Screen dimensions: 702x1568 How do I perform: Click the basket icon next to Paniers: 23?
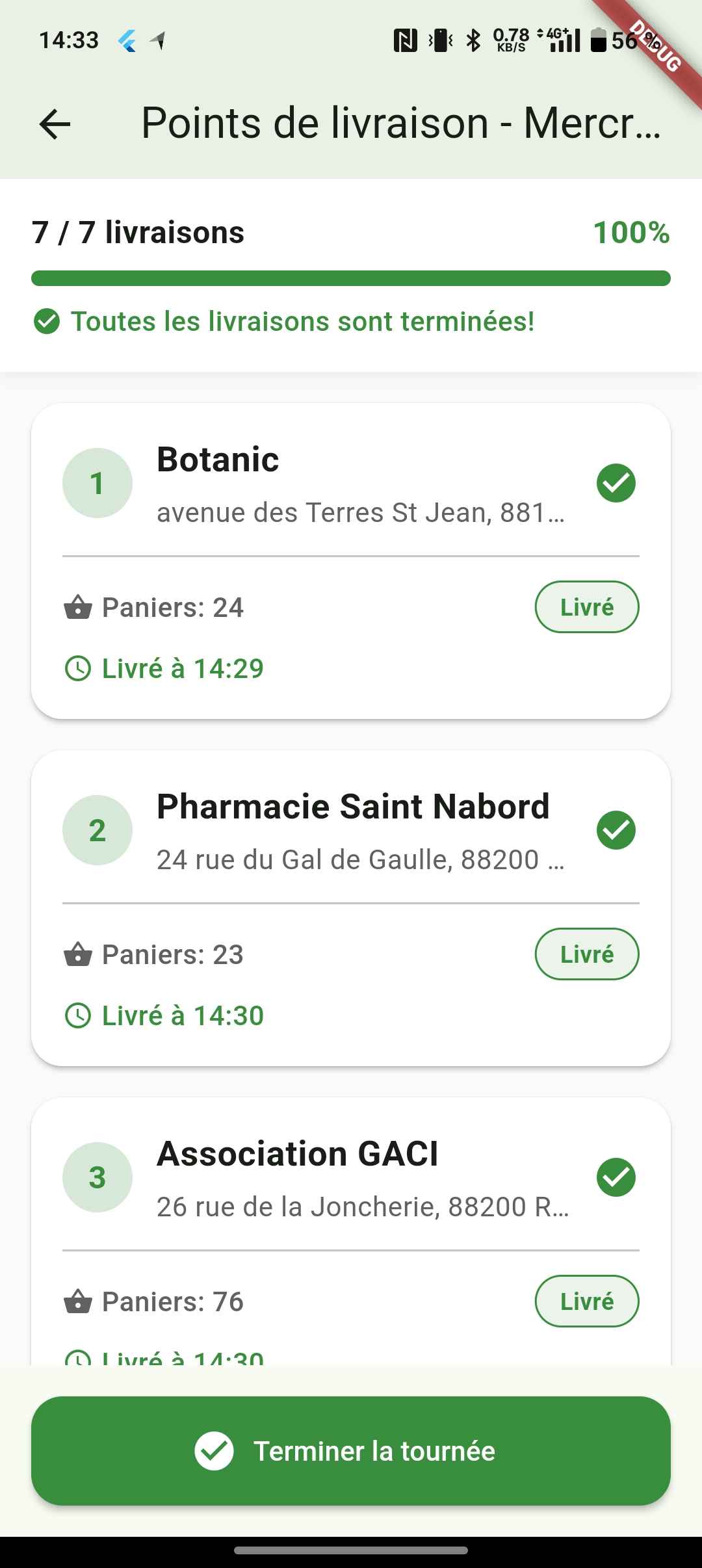click(x=78, y=954)
